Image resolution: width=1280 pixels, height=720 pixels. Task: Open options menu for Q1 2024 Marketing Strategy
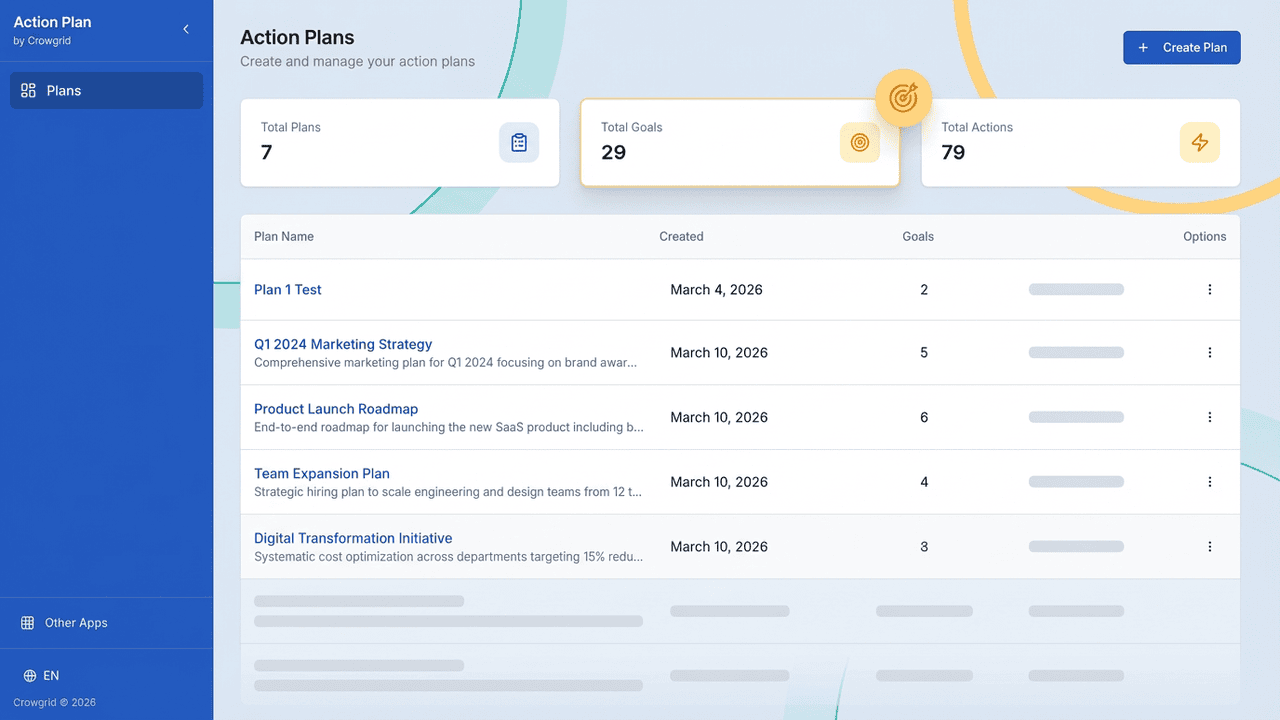click(1209, 353)
